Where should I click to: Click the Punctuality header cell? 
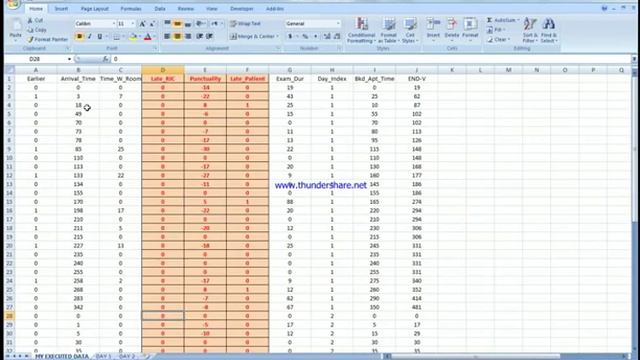(205, 79)
